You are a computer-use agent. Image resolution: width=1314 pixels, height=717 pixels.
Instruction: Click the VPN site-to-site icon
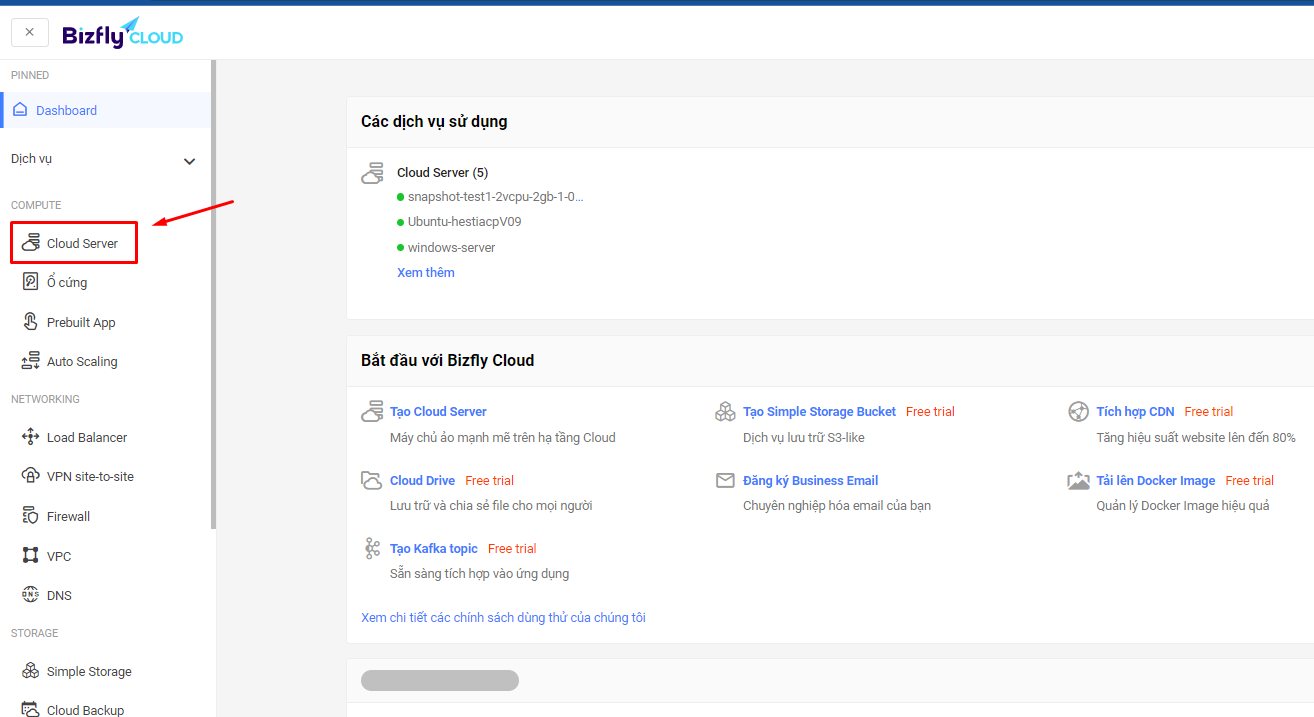31,476
